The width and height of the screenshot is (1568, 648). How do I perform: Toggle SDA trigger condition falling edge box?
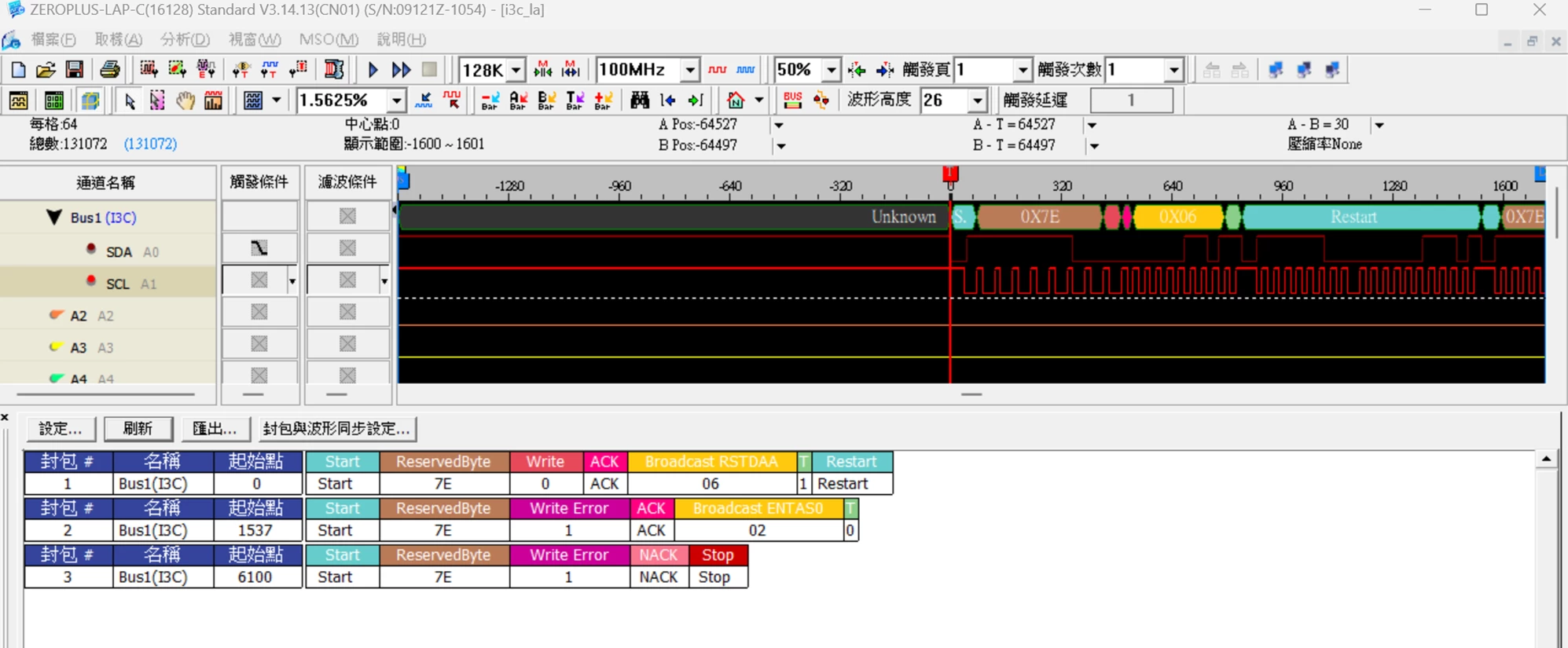pyautogui.click(x=259, y=249)
